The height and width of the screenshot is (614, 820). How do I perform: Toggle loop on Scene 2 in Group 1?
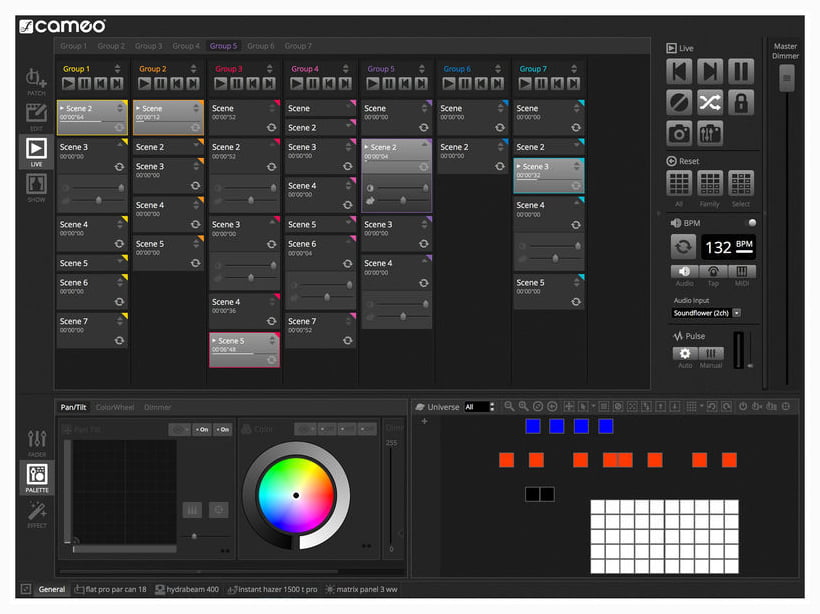point(119,127)
